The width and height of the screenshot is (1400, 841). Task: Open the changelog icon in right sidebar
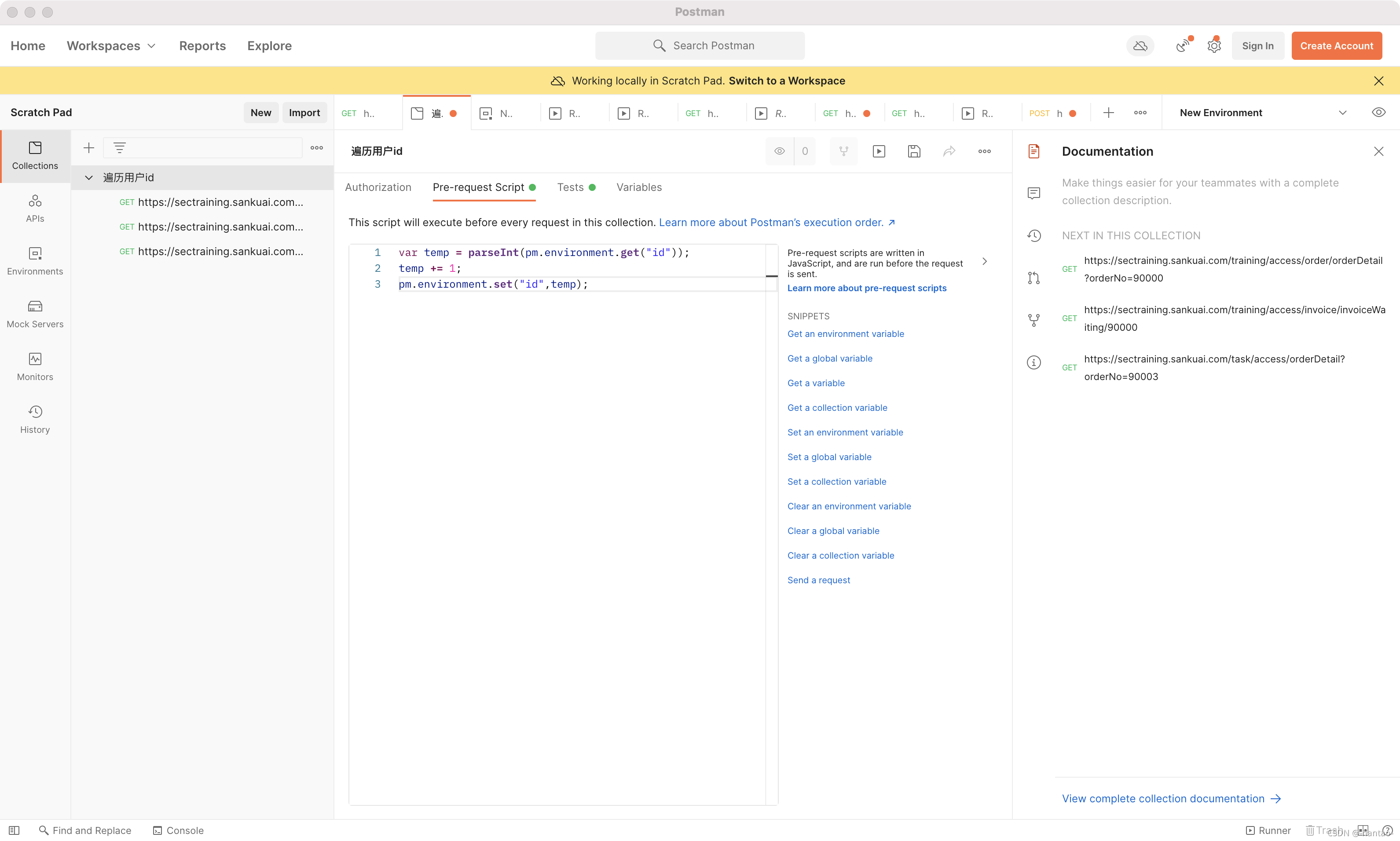(1034, 236)
